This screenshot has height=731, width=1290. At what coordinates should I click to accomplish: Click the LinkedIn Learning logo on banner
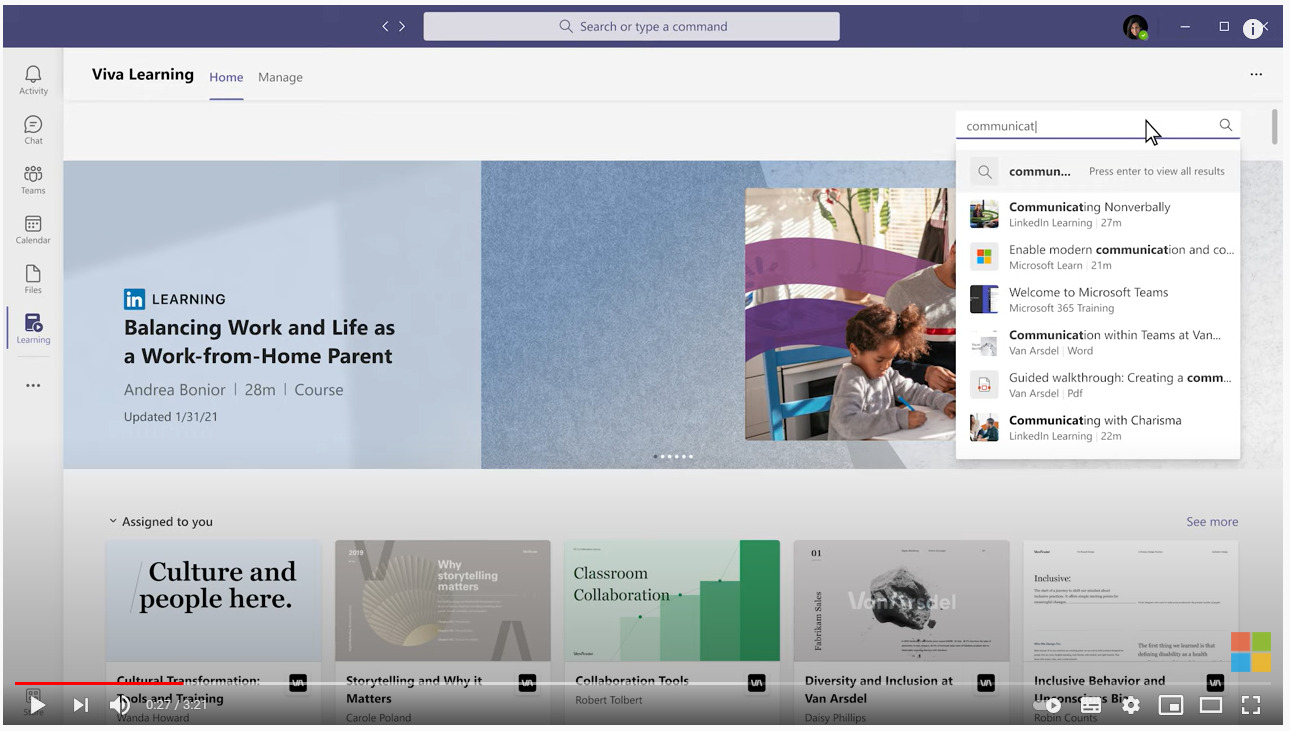tap(175, 299)
